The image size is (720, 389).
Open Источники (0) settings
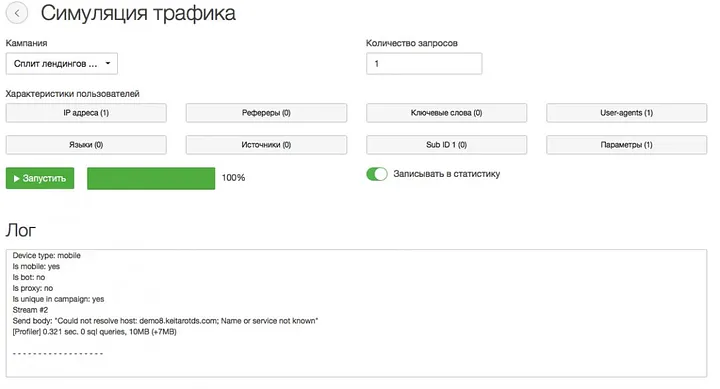pyautogui.click(x=266, y=145)
